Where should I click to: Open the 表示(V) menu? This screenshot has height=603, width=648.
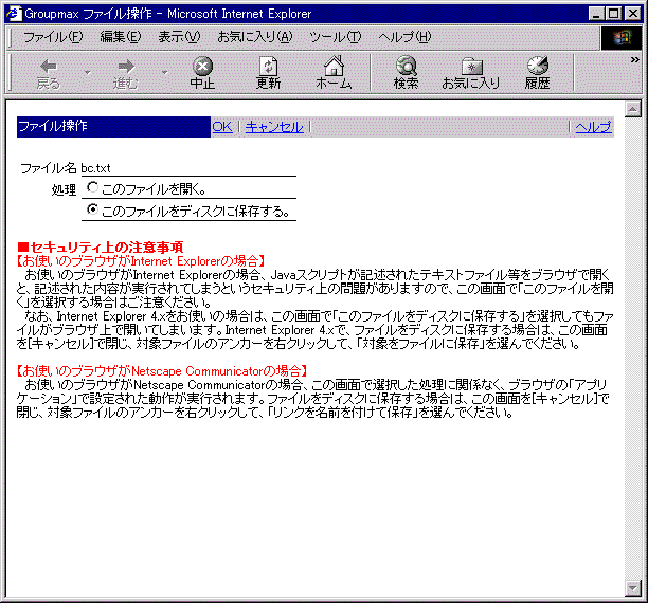pos(179,37)
